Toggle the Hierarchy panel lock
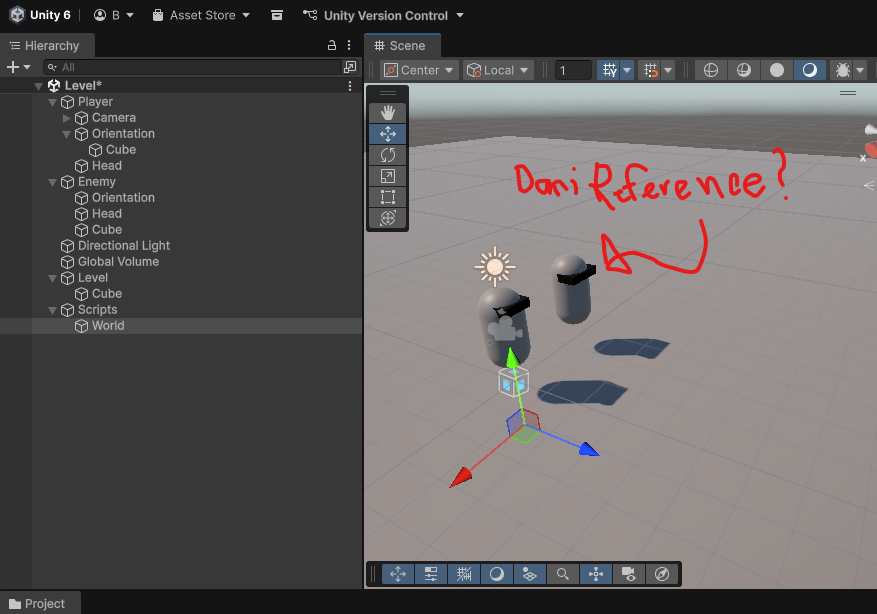 point(332,46)
